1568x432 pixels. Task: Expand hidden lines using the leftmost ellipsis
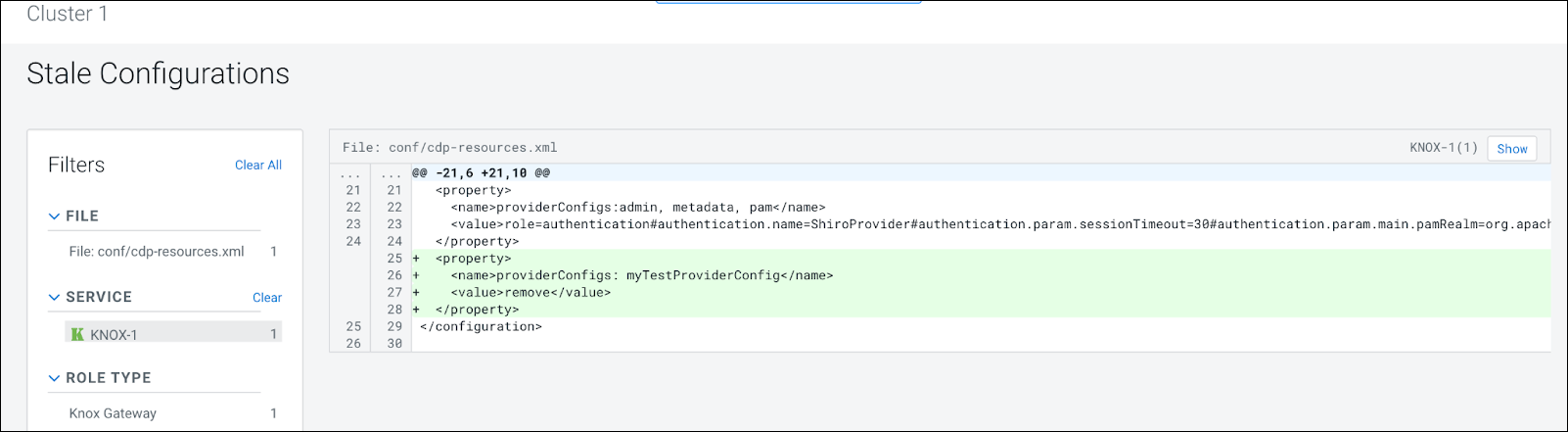(x=350, y=173)
